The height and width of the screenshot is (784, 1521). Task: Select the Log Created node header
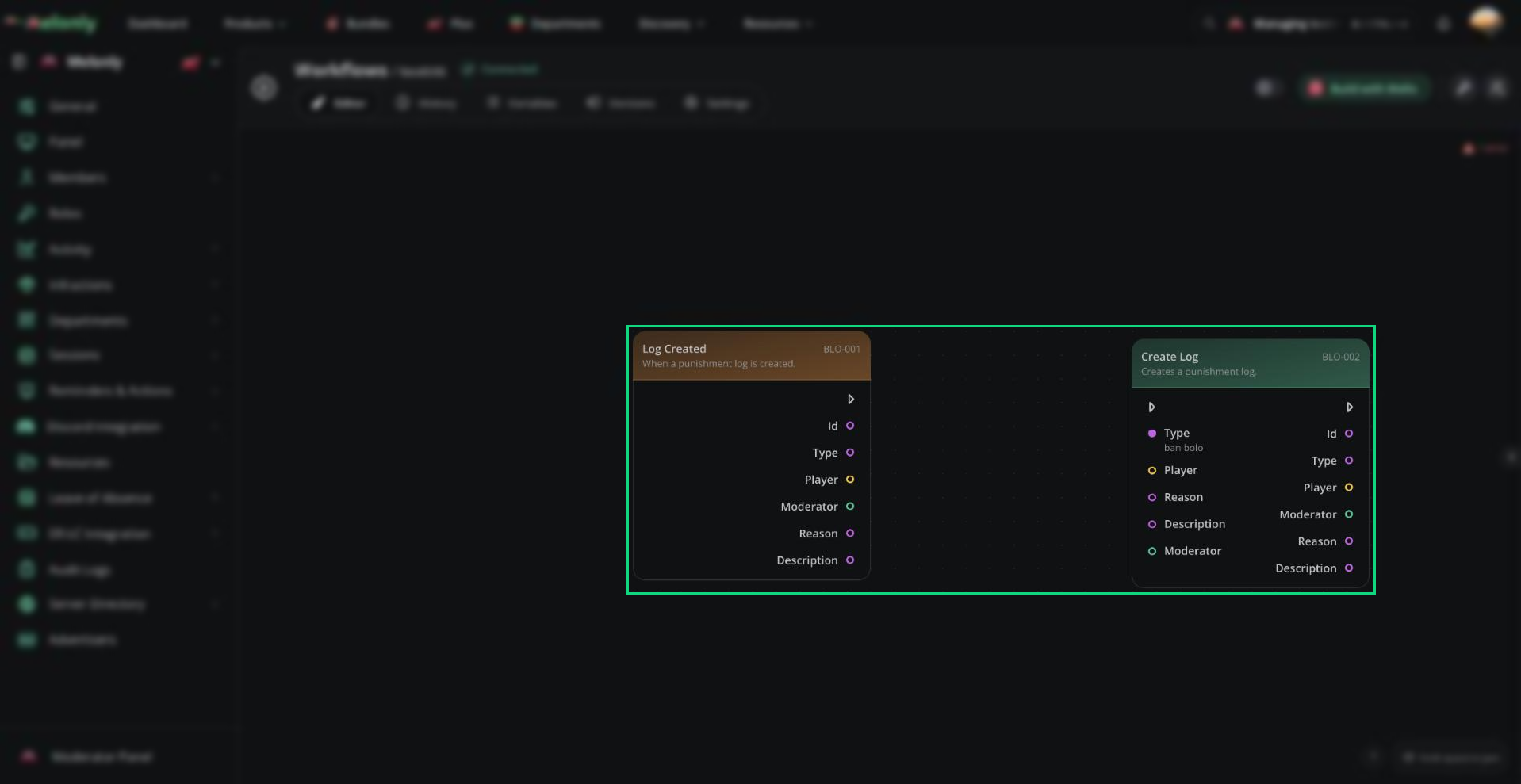(x=752, y=356)
